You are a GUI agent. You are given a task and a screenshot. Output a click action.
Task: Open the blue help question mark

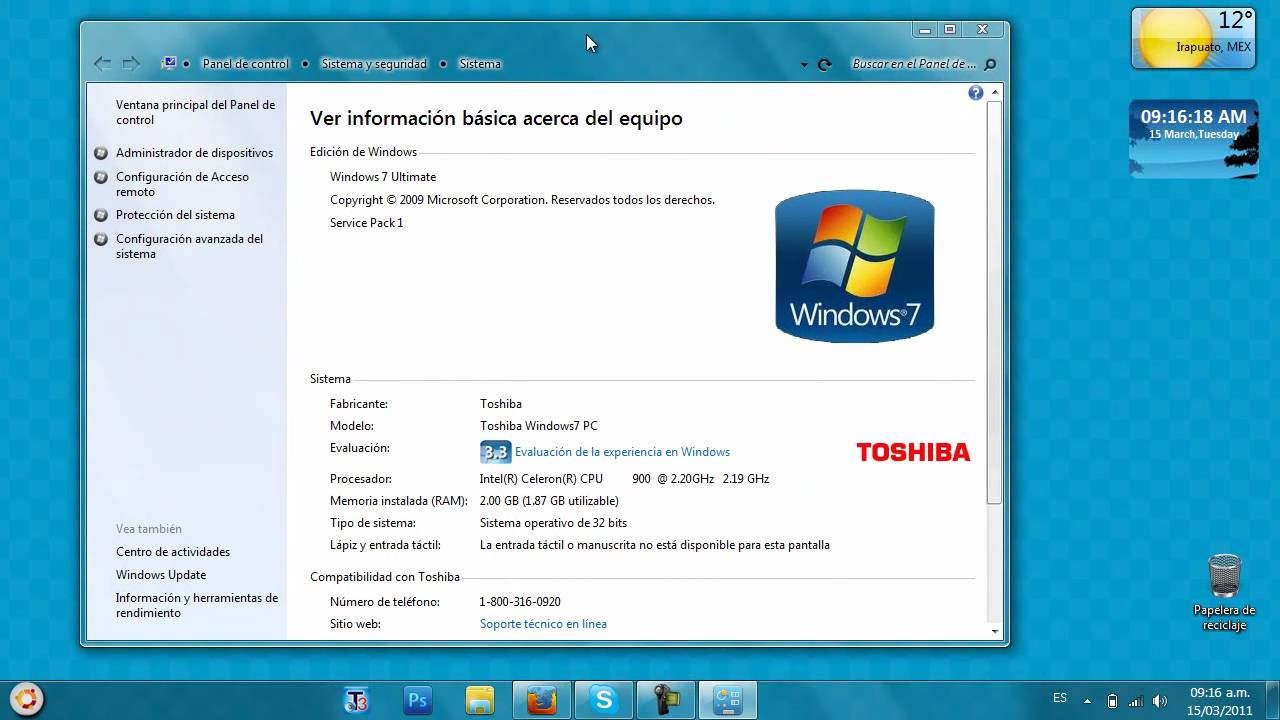coord(976,93)
